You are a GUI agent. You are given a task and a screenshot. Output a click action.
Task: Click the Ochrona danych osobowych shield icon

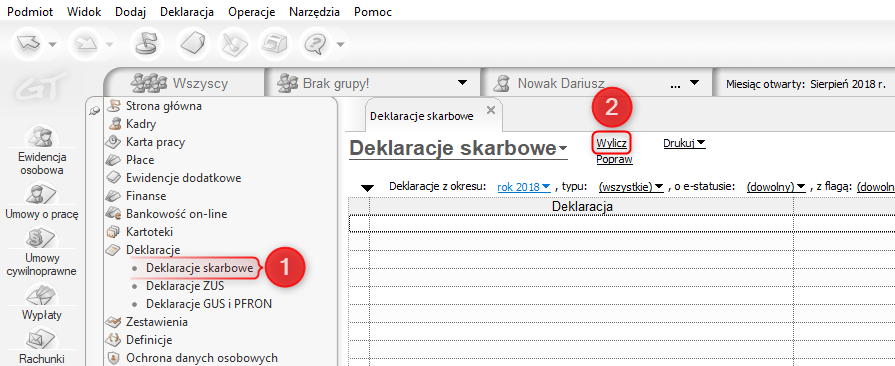pos(115,358)
